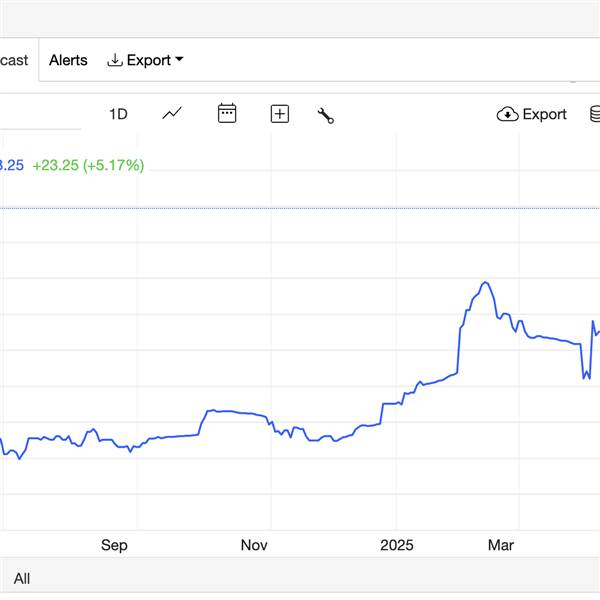Click the Mar axis label
This screenshot has height=600, width=600.
[501, 545]
